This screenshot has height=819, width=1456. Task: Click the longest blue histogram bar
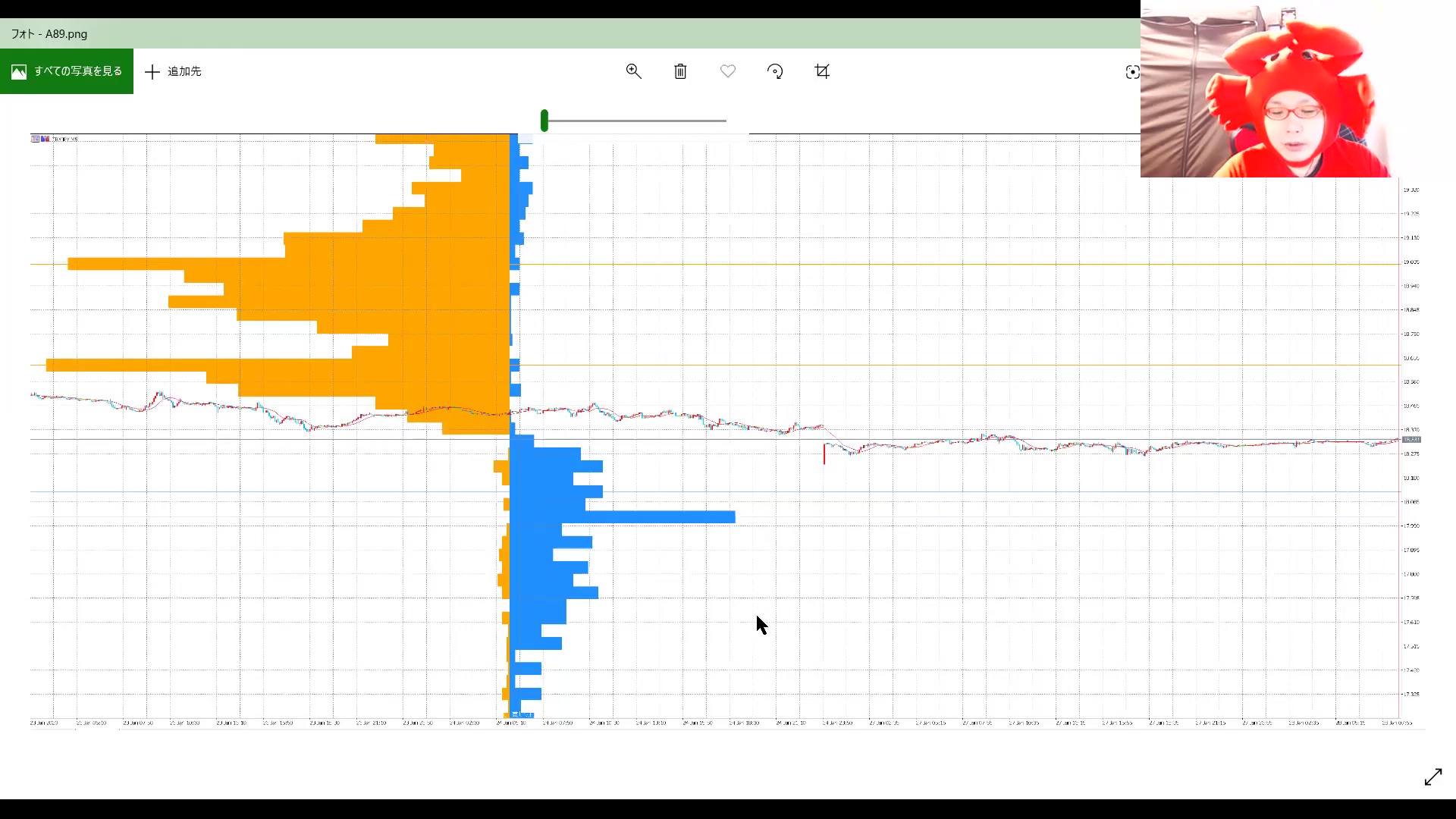(660, 517)
